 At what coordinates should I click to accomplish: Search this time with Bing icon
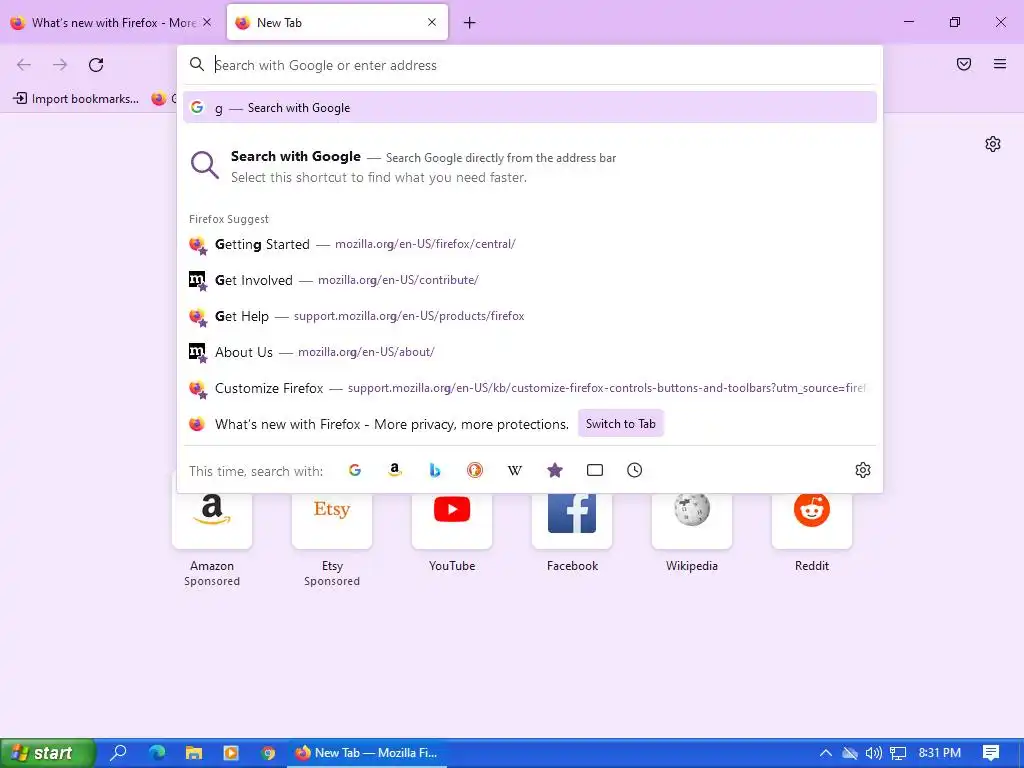pyautogui.click(x=434, y=470)
